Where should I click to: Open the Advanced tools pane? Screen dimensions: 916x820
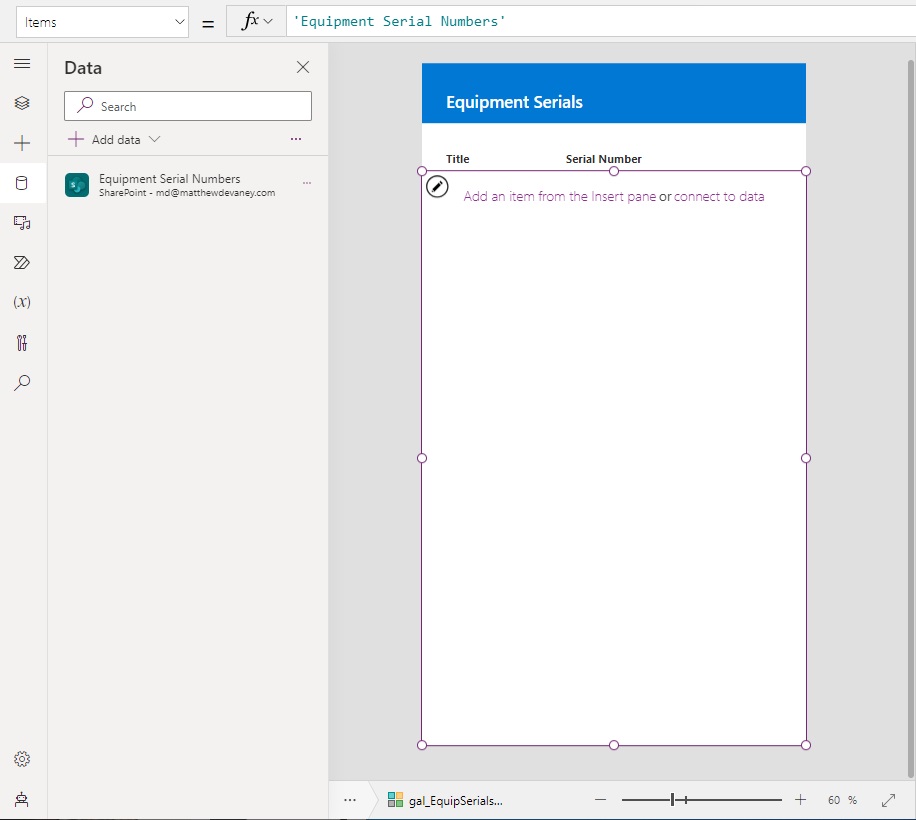tap(23, 343)
